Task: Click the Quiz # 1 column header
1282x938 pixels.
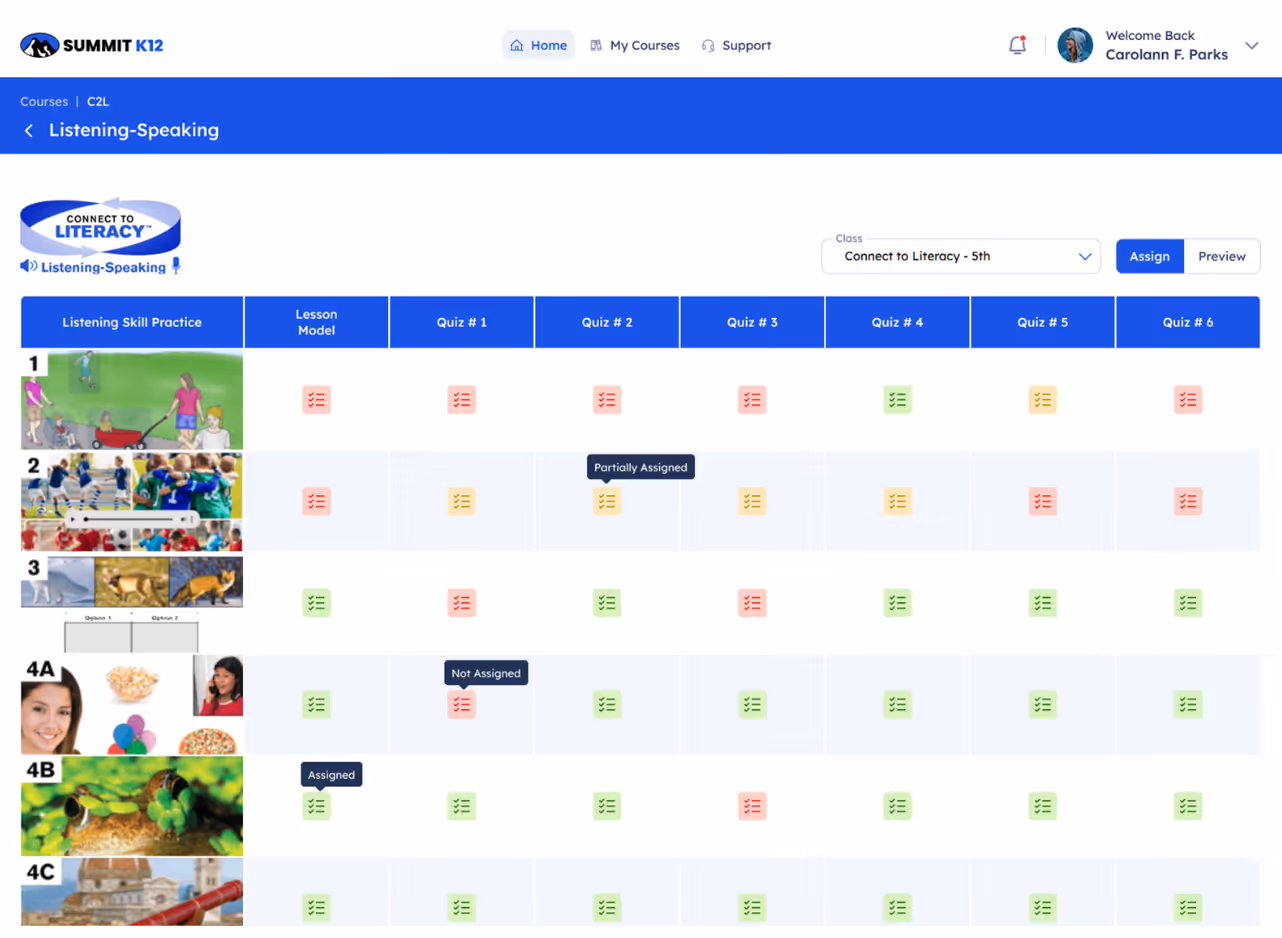Action: 462,322
